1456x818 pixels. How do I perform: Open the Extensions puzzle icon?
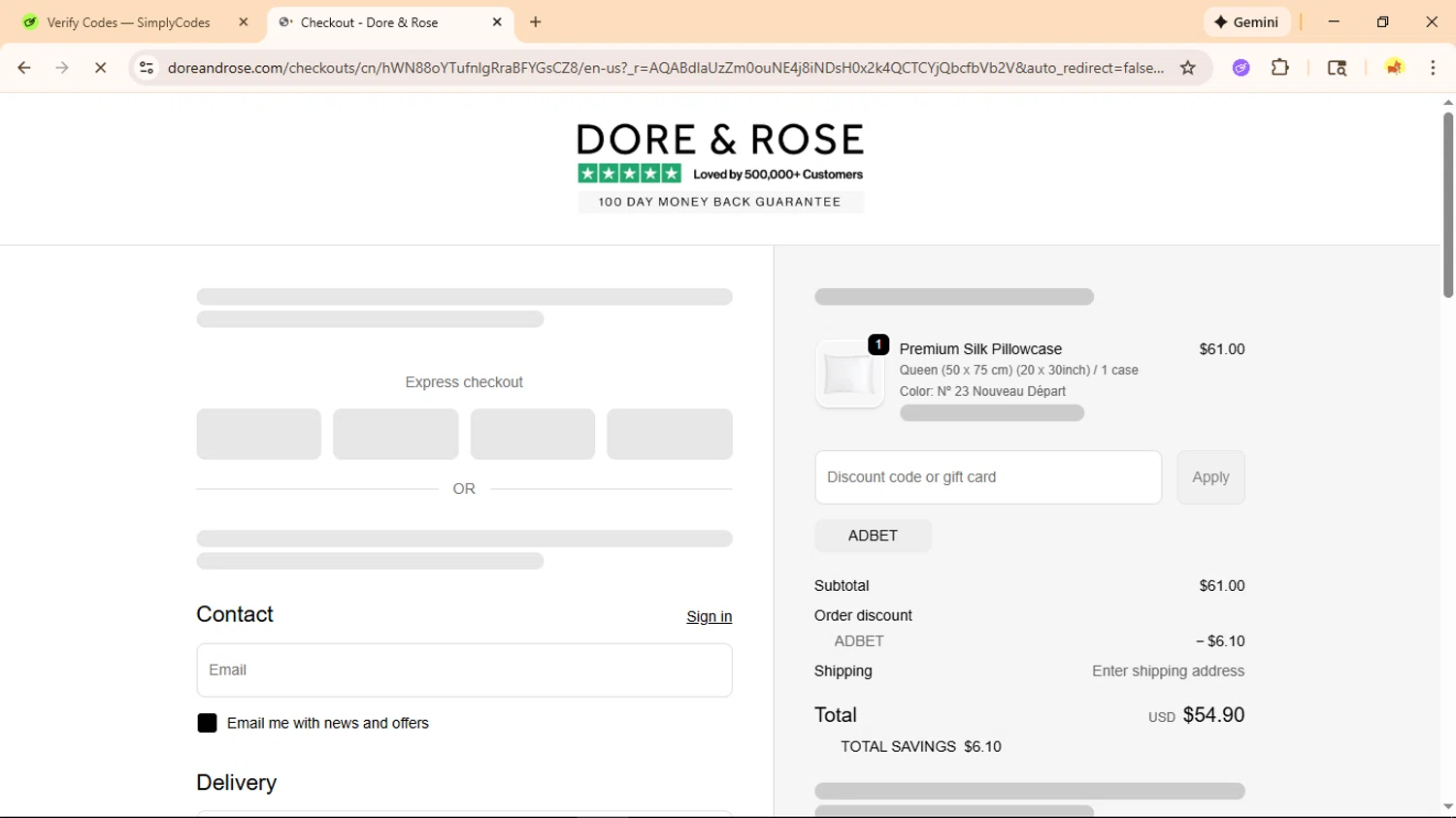1280,68
